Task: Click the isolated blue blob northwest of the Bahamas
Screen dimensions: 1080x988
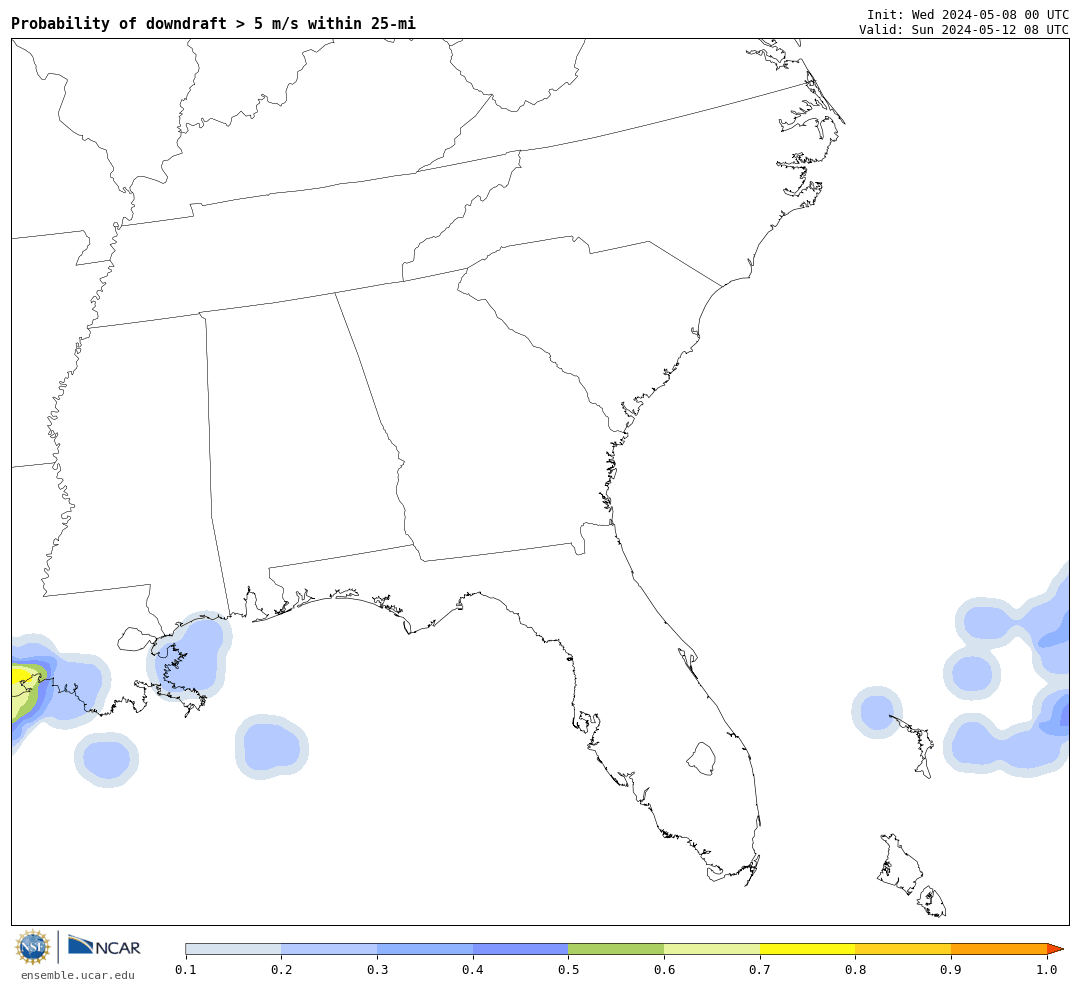Action: pyautogui.click(x=877, y=712)
